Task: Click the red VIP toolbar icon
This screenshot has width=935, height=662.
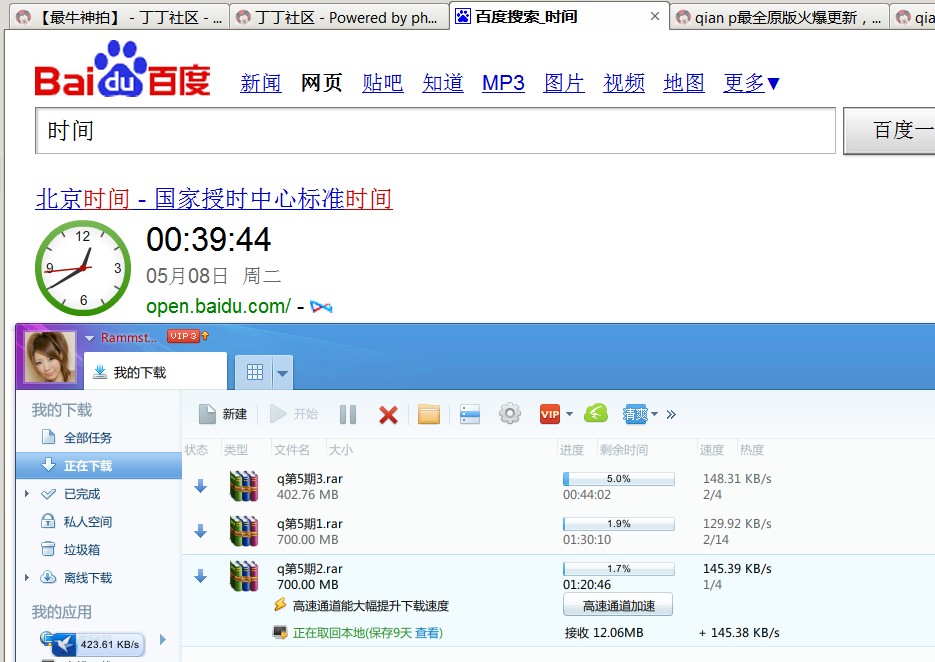Action: [550, 414]
